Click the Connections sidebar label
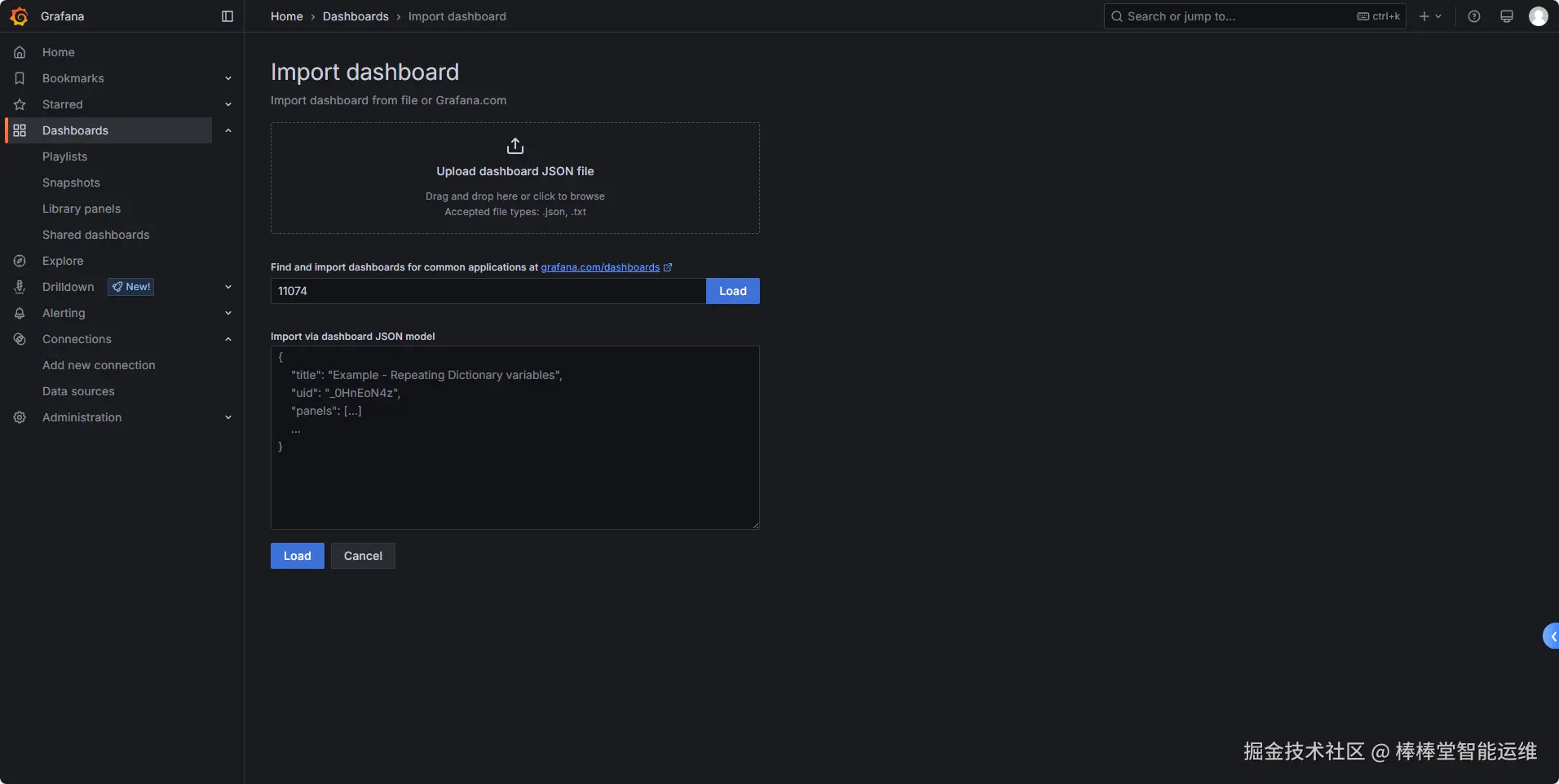Viewport: 1559px width, 784px height. tap(77, 339)
